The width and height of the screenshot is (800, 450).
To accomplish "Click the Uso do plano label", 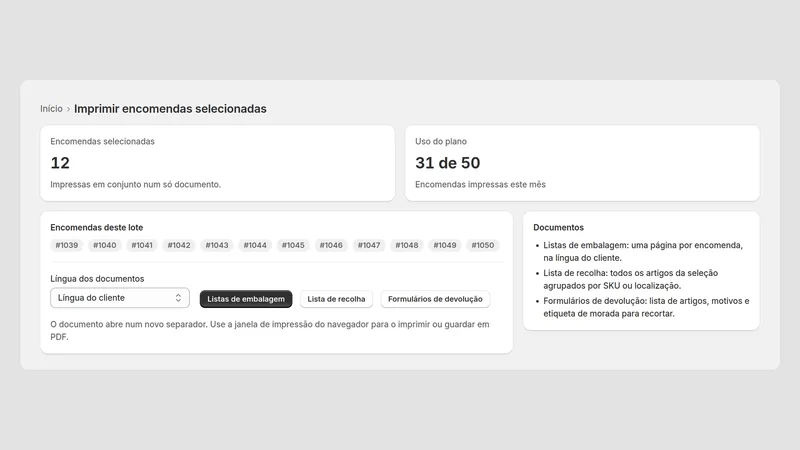I will [x=441, y=141].
